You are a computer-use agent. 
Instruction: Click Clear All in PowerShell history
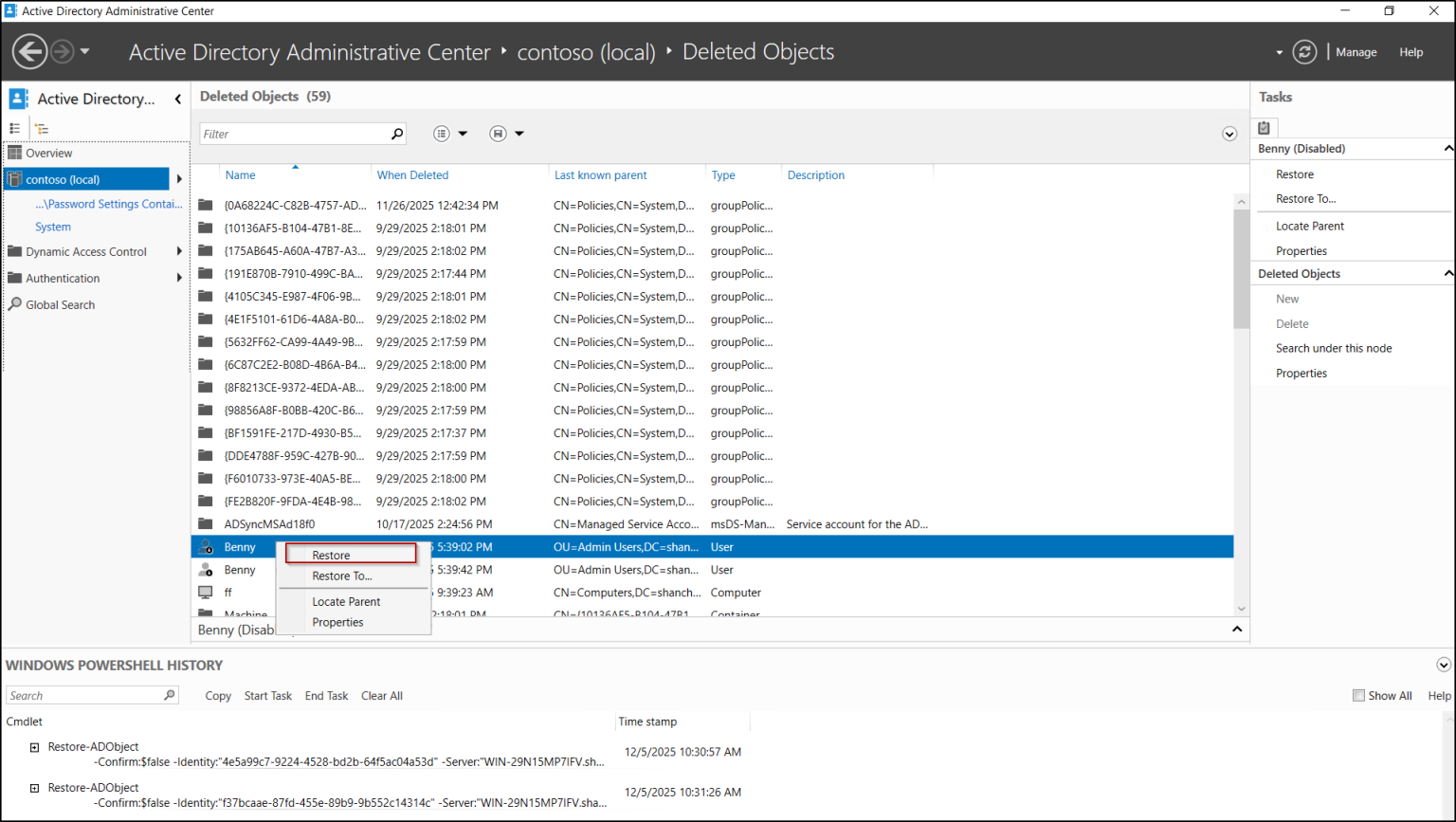point(382,695)
